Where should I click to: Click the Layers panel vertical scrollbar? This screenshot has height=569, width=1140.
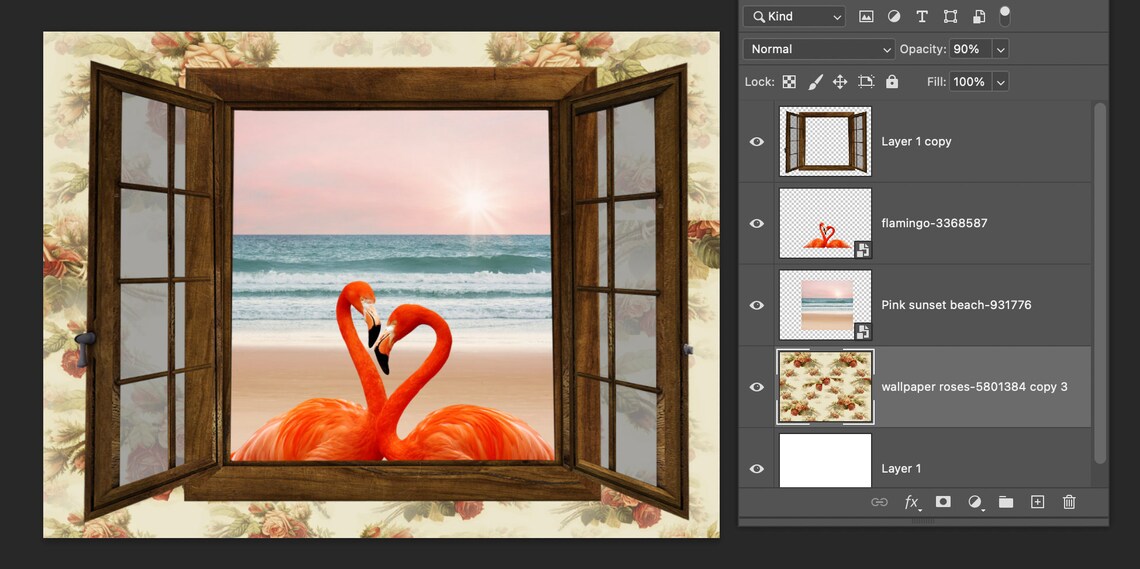(x=1099, y=282)
